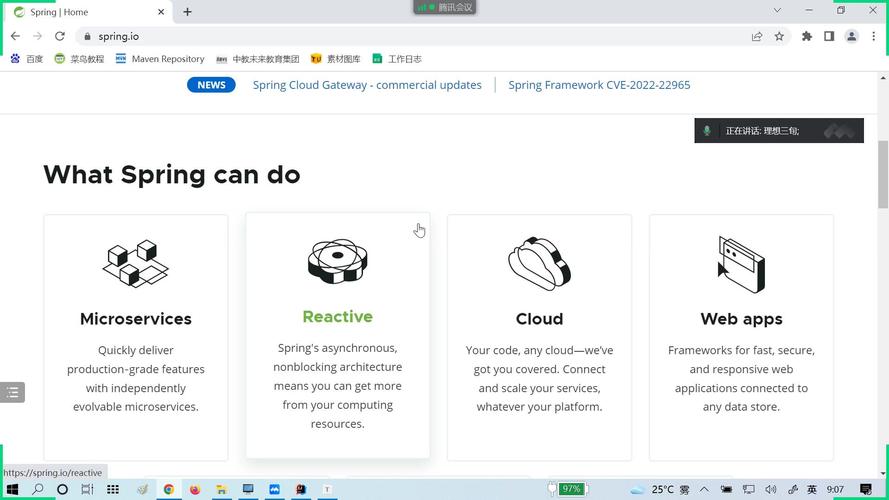
Task: Open the clock showing 9:07
Action: [x=835, y=489]
